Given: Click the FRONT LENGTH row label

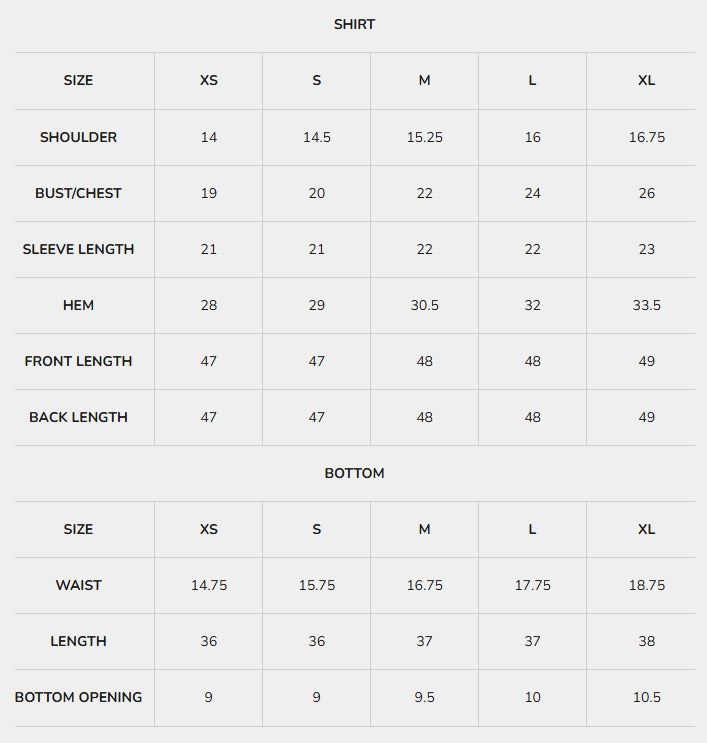Looking at the screenshot, I should (78, 361).
